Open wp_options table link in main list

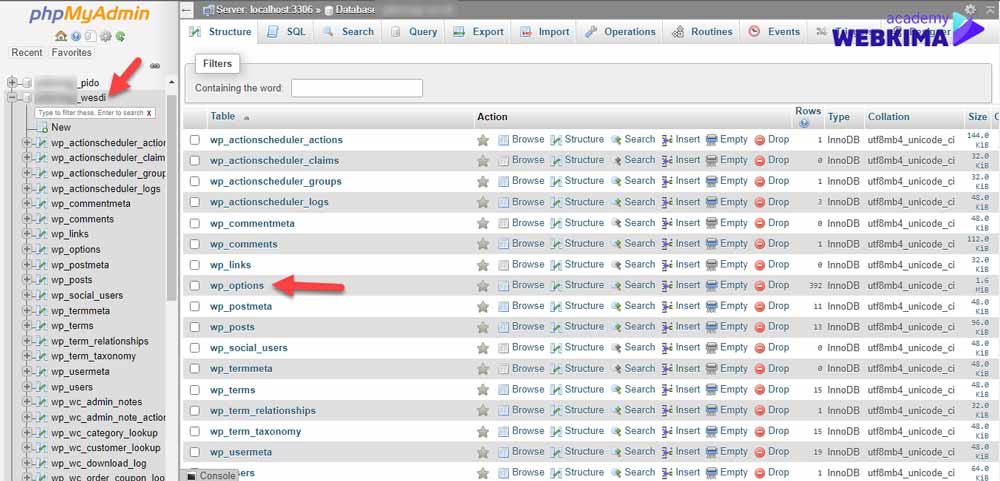point(237,286)
